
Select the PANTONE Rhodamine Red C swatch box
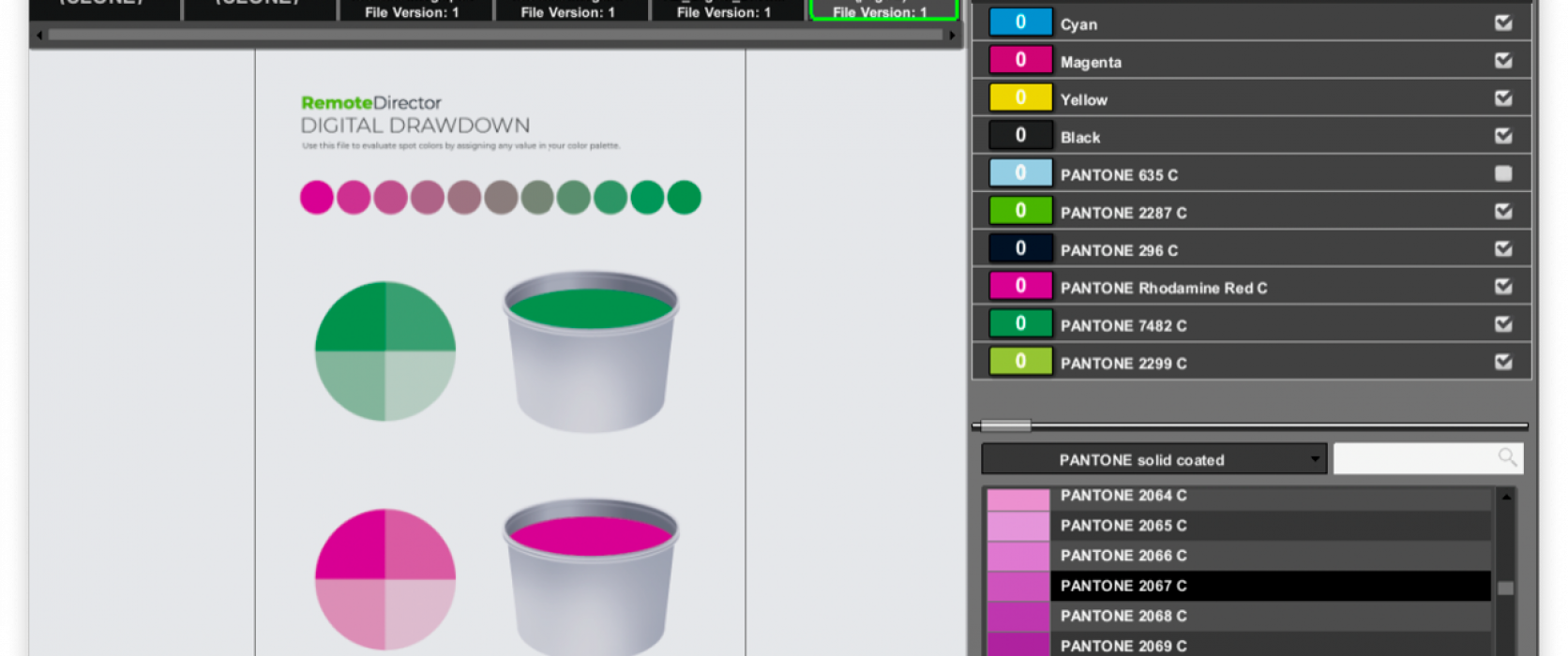click(x=1020, y=286)
